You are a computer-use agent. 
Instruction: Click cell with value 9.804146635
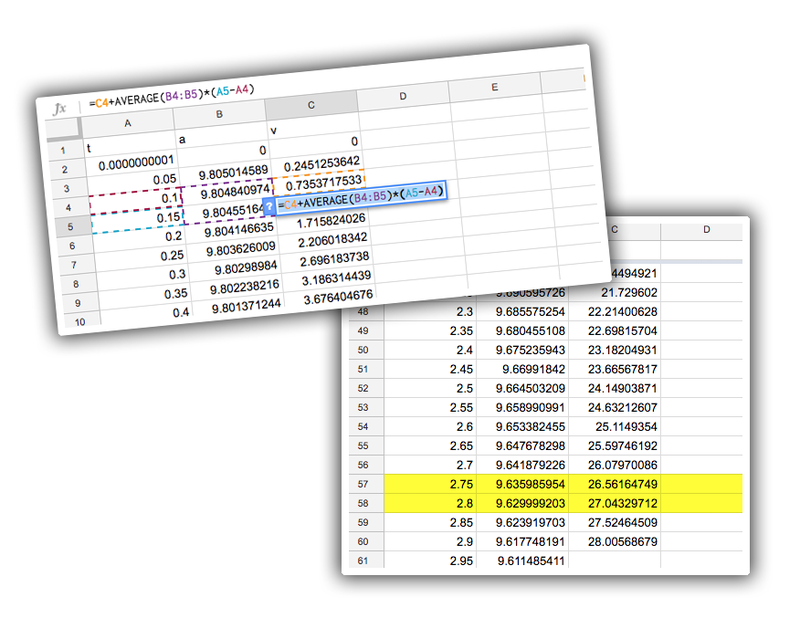(232, 231)
